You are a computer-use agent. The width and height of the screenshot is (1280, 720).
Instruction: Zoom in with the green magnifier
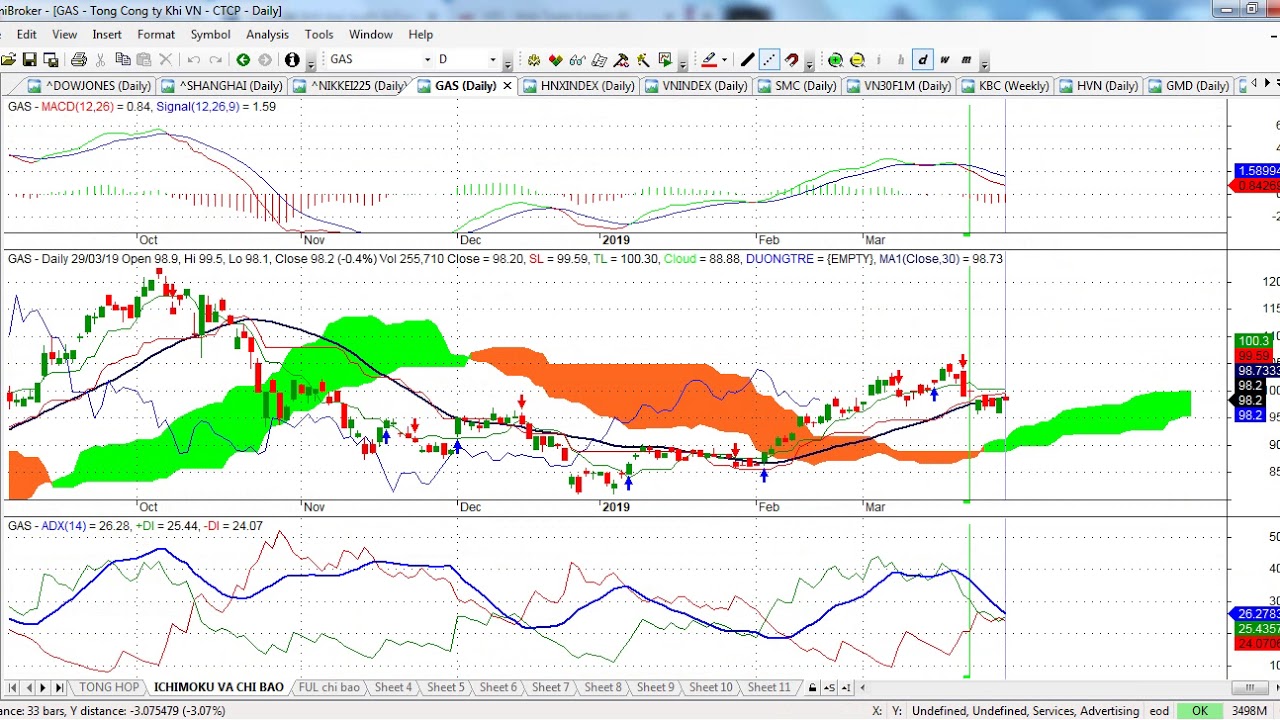coord(836,60)
